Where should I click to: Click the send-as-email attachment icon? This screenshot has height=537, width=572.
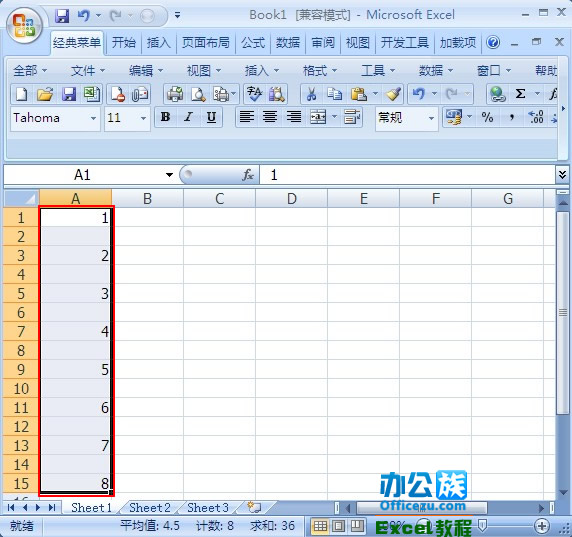pyautogui.click(x=140, y=94)
